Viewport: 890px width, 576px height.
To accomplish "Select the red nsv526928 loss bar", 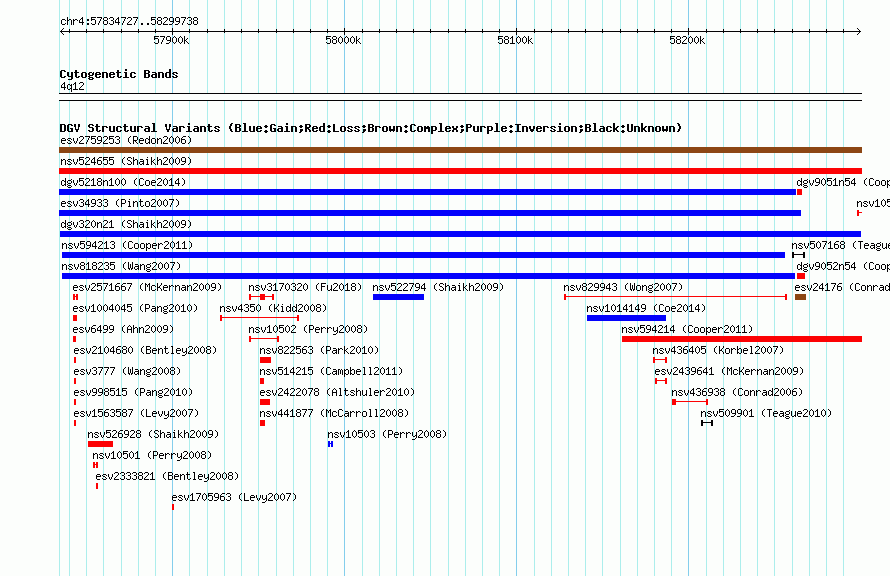I will click(100, 444).
